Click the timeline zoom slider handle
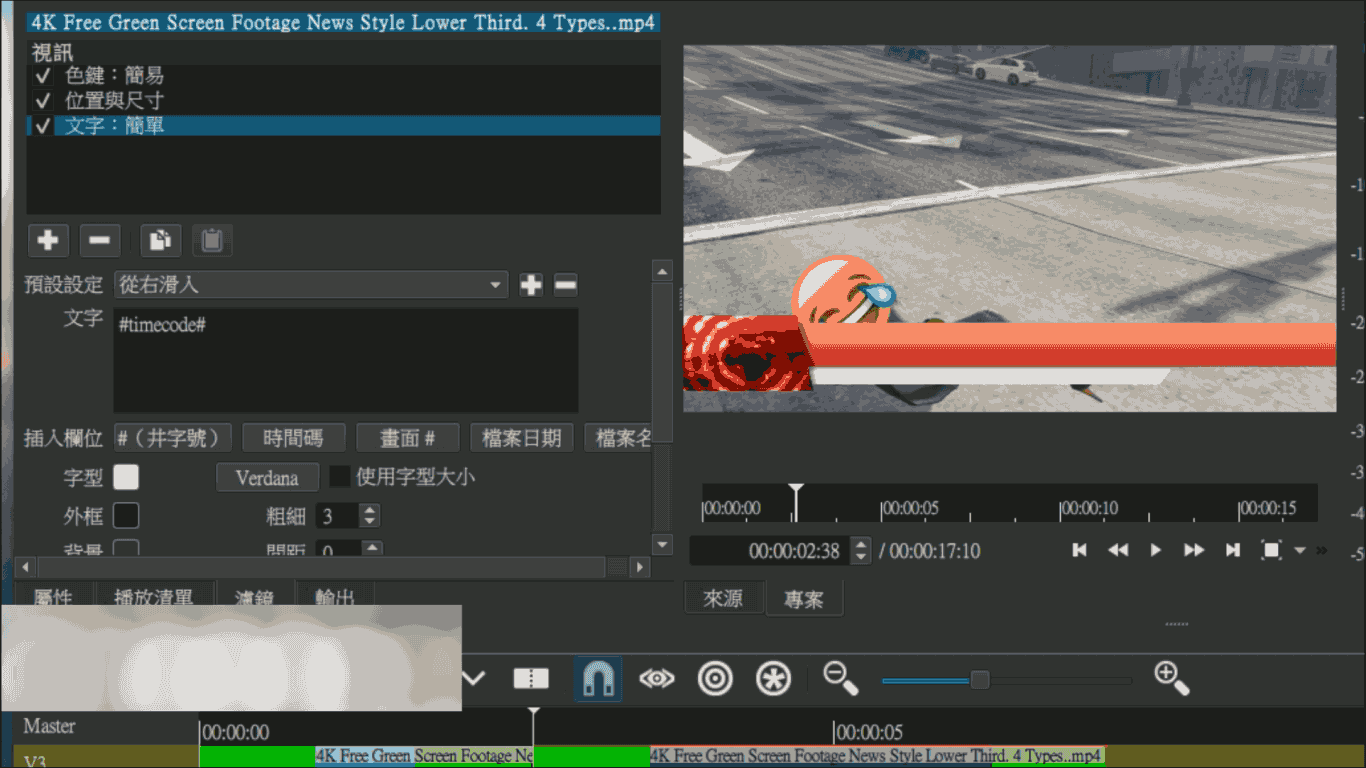This screenshot has height=768, width=1366. click(980, 680)
